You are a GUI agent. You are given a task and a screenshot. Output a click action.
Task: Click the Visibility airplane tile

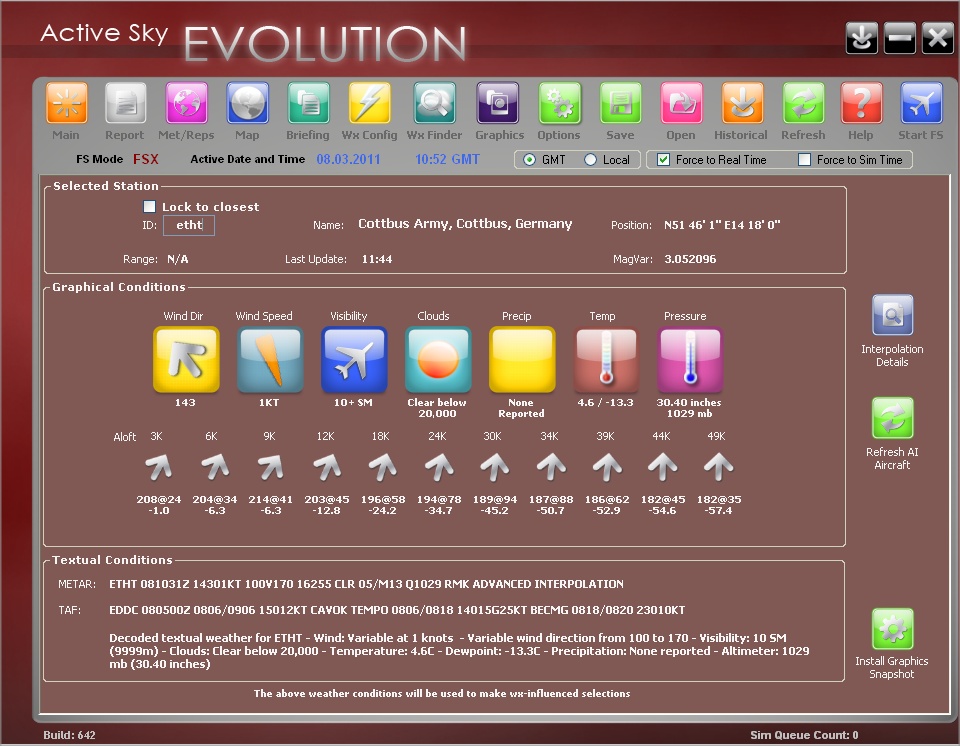354,359
